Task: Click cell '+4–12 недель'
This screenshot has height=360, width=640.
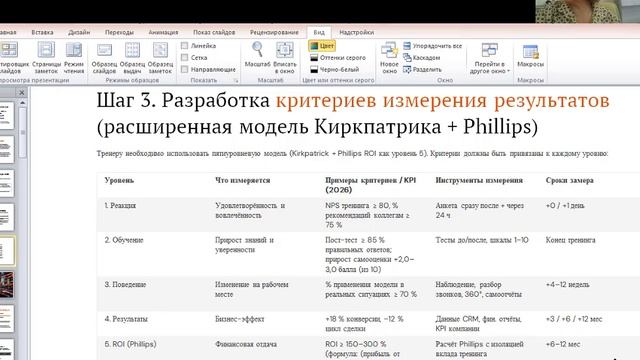Action: coord(568,284)
